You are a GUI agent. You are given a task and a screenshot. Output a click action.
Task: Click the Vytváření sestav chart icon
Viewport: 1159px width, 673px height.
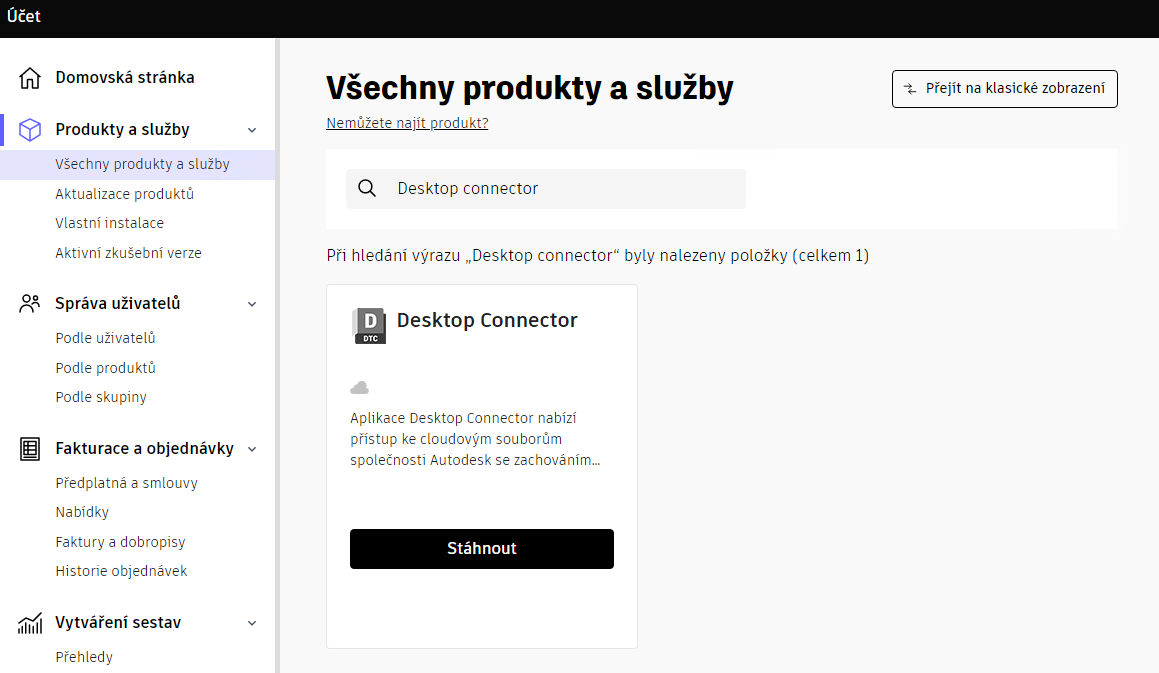click(30, 623)
